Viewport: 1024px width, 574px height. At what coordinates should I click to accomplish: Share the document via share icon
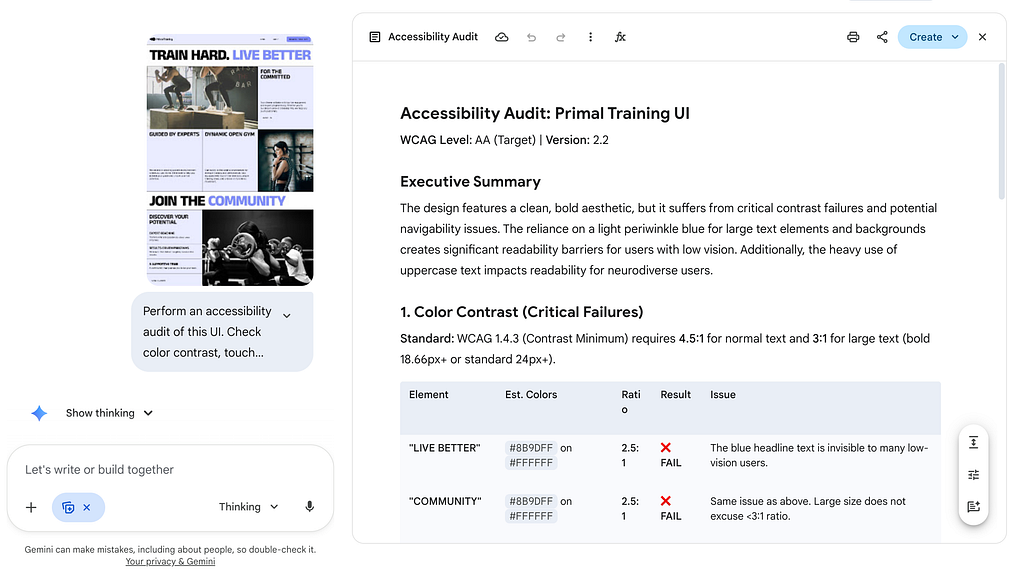coord(882,37)
